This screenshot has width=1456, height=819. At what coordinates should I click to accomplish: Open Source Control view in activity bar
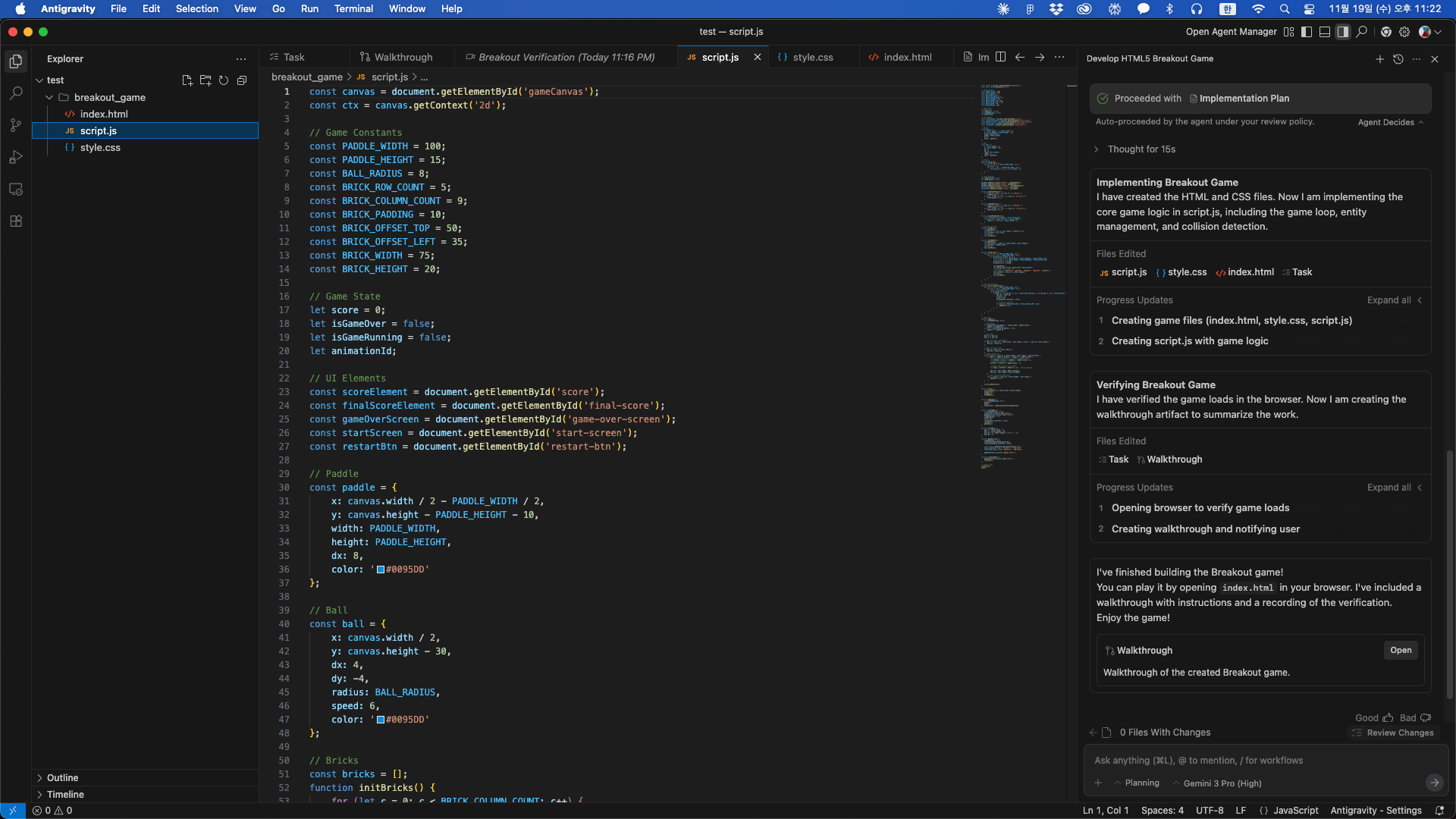pyautogui.click(x=16, y=125)
